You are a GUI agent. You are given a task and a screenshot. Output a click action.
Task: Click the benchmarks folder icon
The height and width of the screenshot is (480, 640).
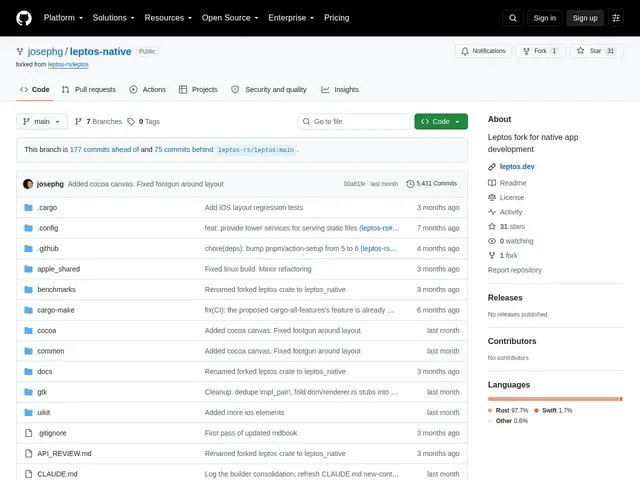click(28, 289)
